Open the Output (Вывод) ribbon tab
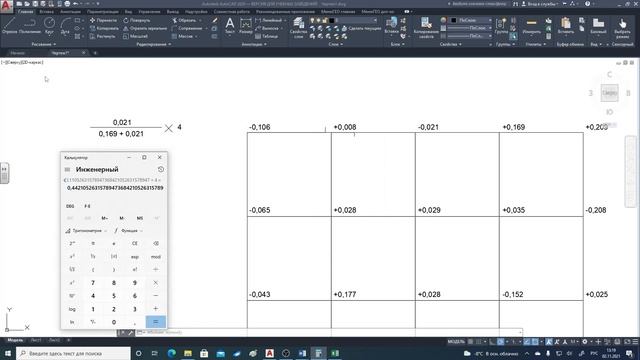Viewport: 640px width, 360px height. (x=173, y=12)
